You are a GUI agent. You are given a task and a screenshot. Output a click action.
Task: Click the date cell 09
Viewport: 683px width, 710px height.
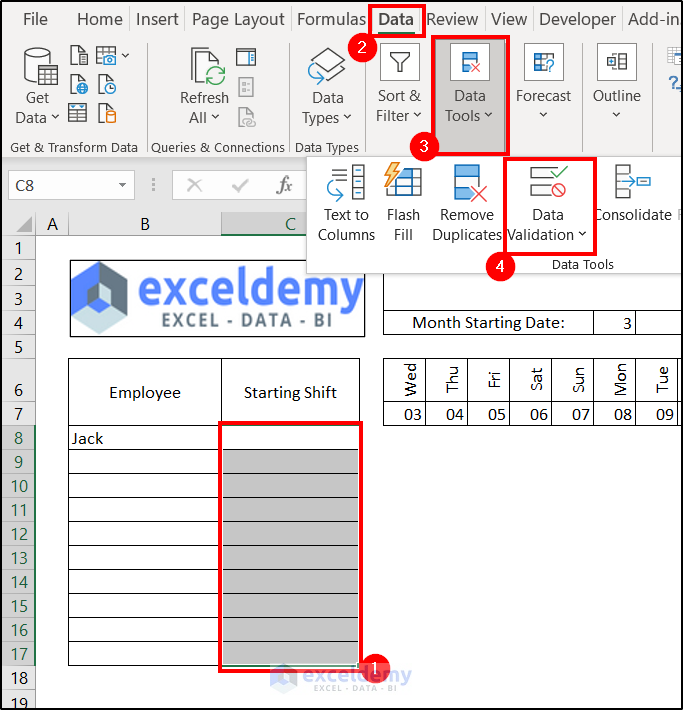tap(657, 414)
